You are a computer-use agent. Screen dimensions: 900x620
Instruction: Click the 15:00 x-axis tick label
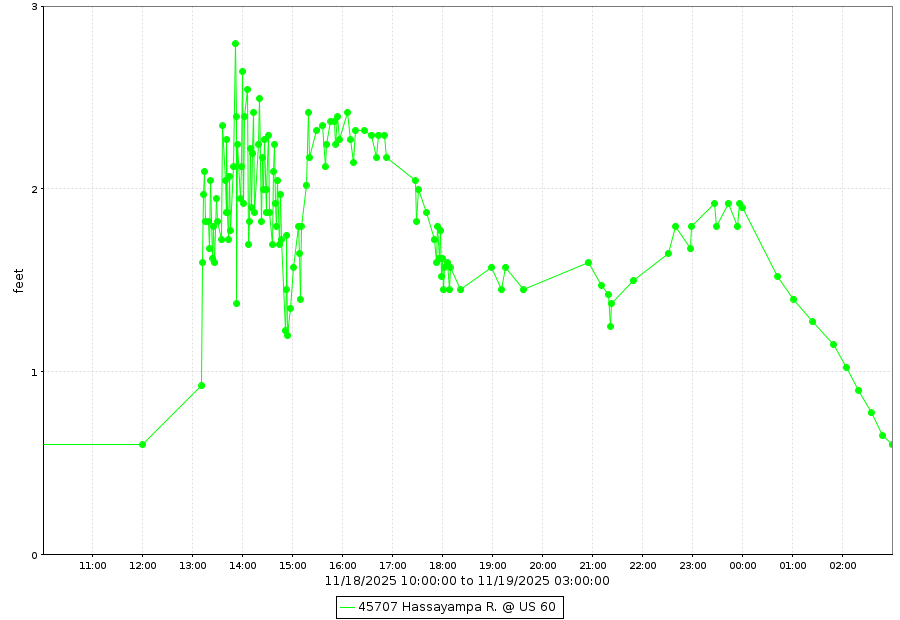point(292,566)
